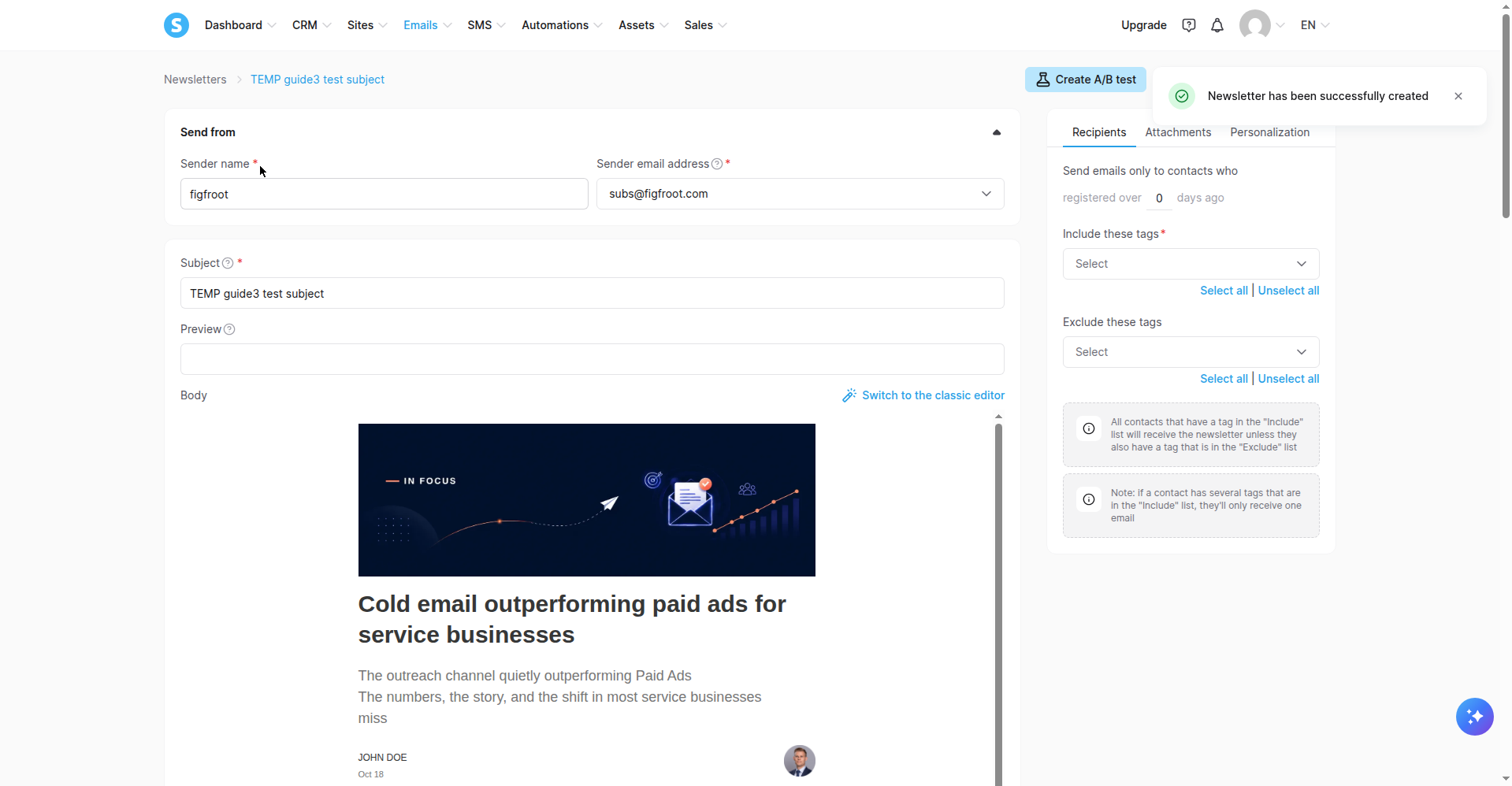Viewport: 1512px width, 786px height.
Task: Open the Automations menu
Action: [562, 25]
